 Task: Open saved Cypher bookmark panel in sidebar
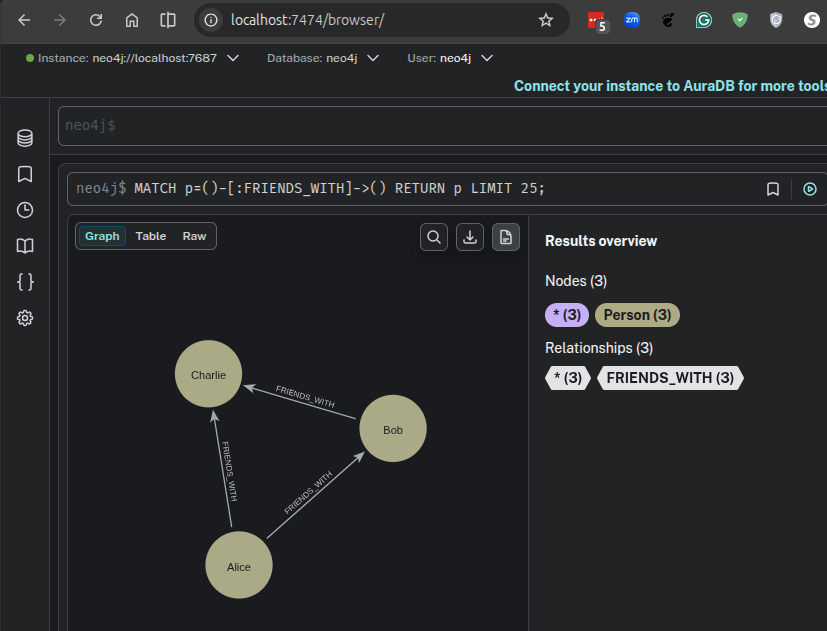click(x=25, y=174)
